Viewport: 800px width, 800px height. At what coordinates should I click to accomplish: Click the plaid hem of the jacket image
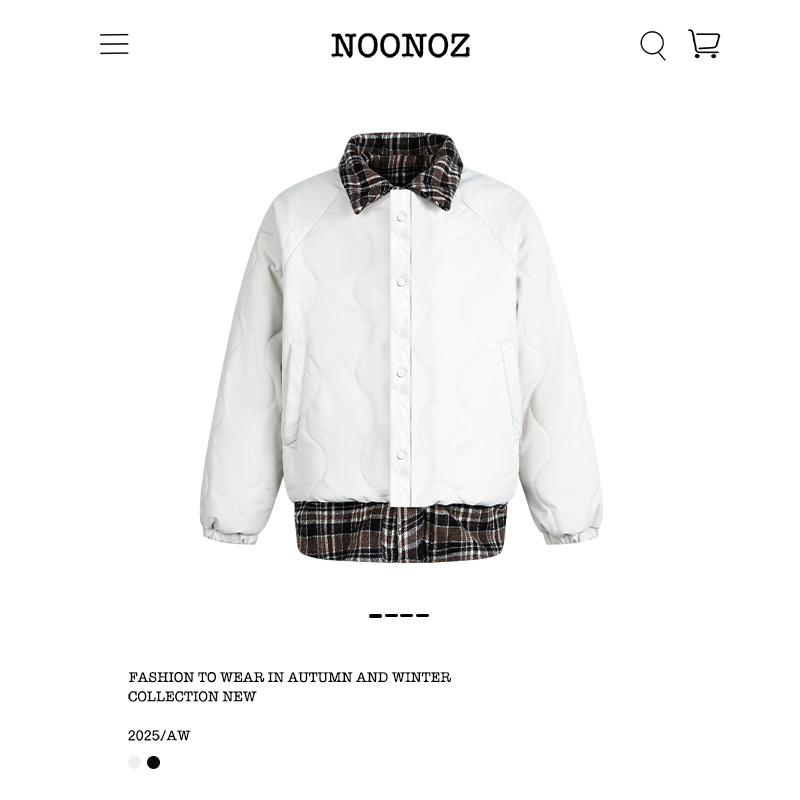pyautogui.click(x=401, y=532)
